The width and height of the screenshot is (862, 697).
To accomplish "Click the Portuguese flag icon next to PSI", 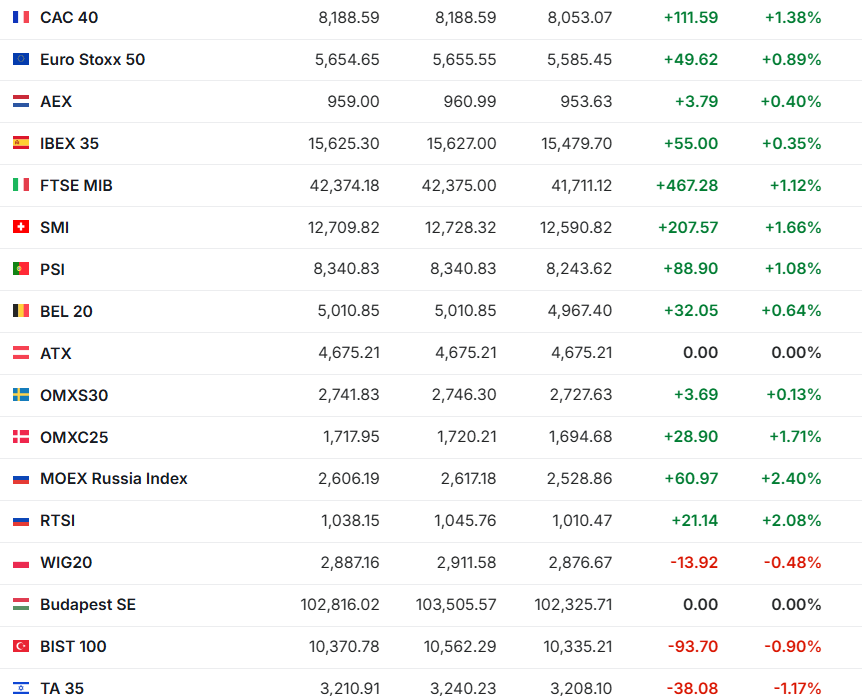I will (x=21, y=269).
